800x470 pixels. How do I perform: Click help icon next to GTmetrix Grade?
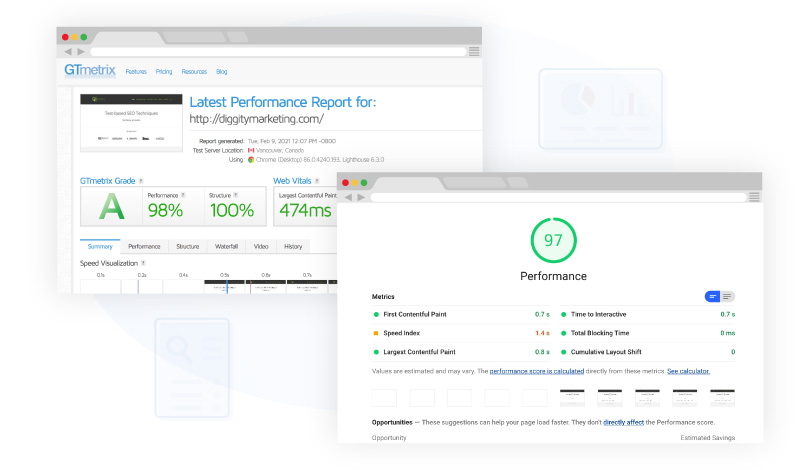tap(141, 181)
